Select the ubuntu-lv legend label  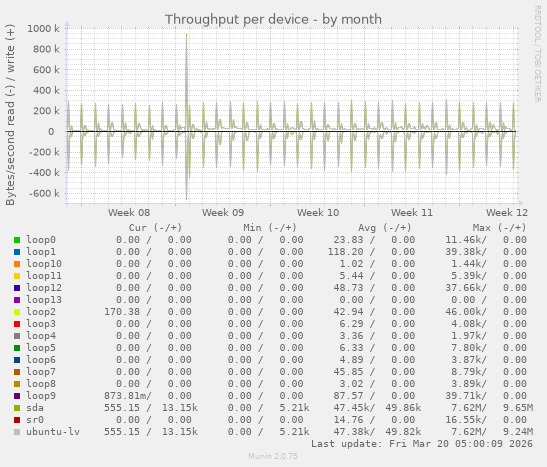[x=53, y=432]
